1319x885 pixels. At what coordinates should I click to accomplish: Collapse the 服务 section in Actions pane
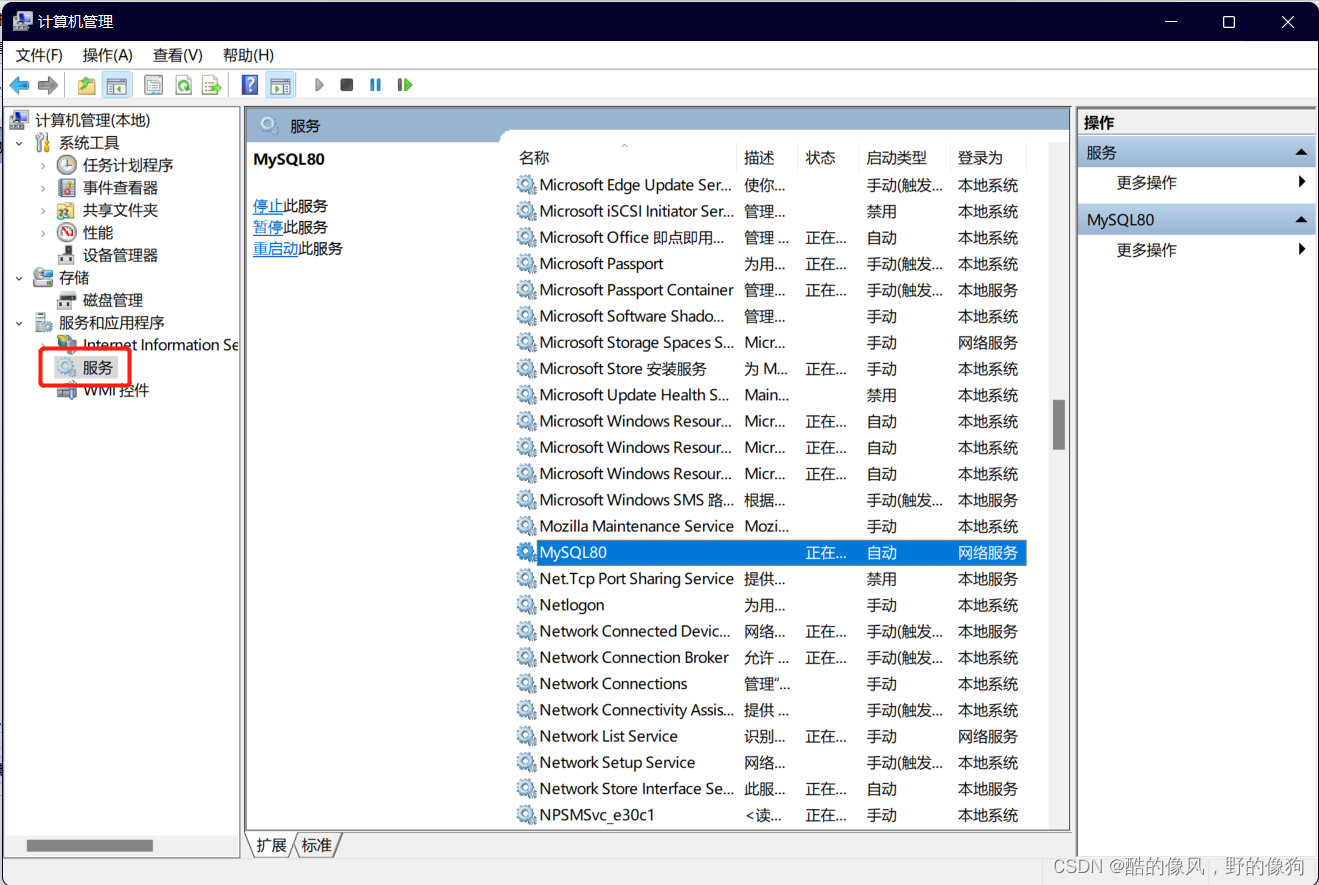[1301, 153]
